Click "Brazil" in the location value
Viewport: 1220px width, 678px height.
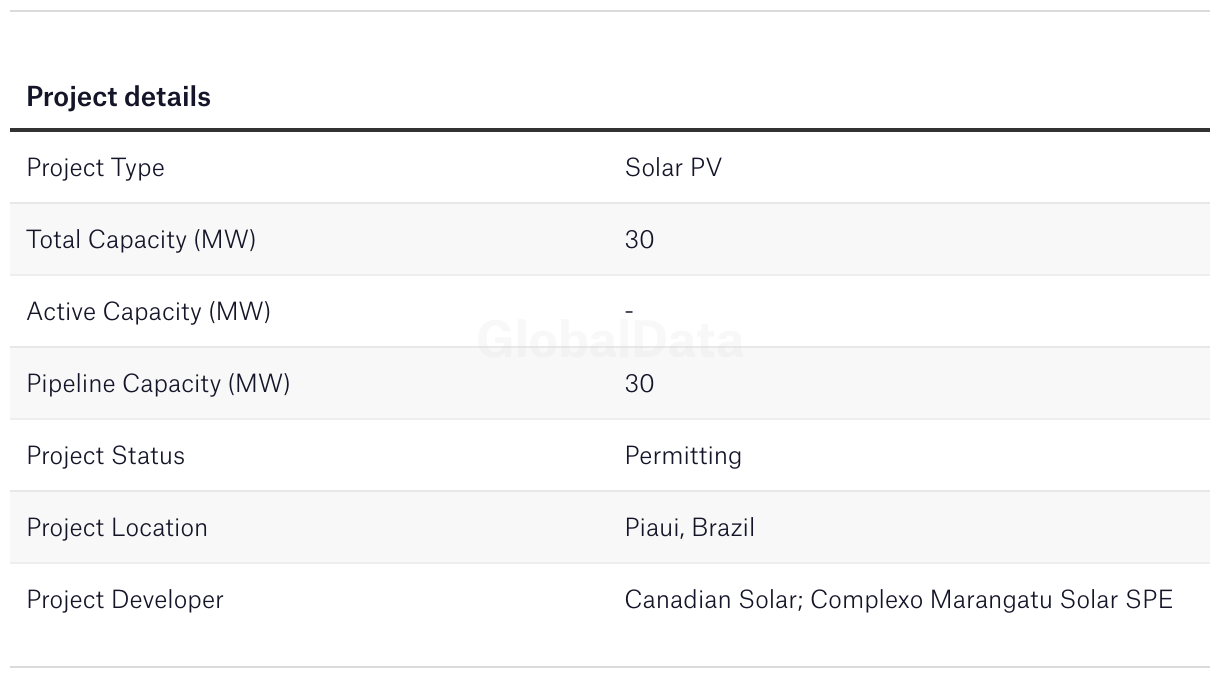723,528
